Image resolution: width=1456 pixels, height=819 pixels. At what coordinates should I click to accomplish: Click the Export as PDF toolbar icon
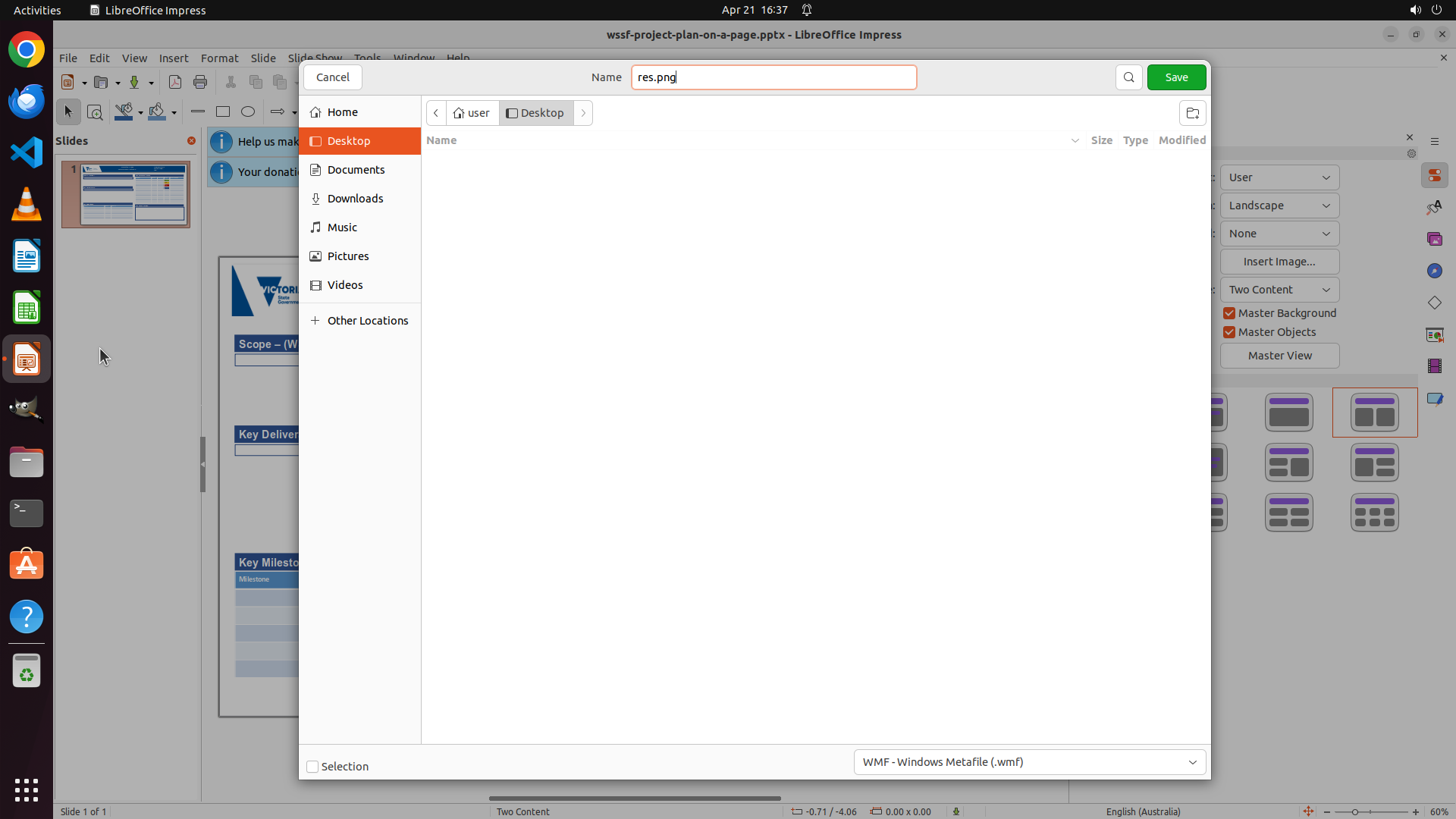pos(175,82)
